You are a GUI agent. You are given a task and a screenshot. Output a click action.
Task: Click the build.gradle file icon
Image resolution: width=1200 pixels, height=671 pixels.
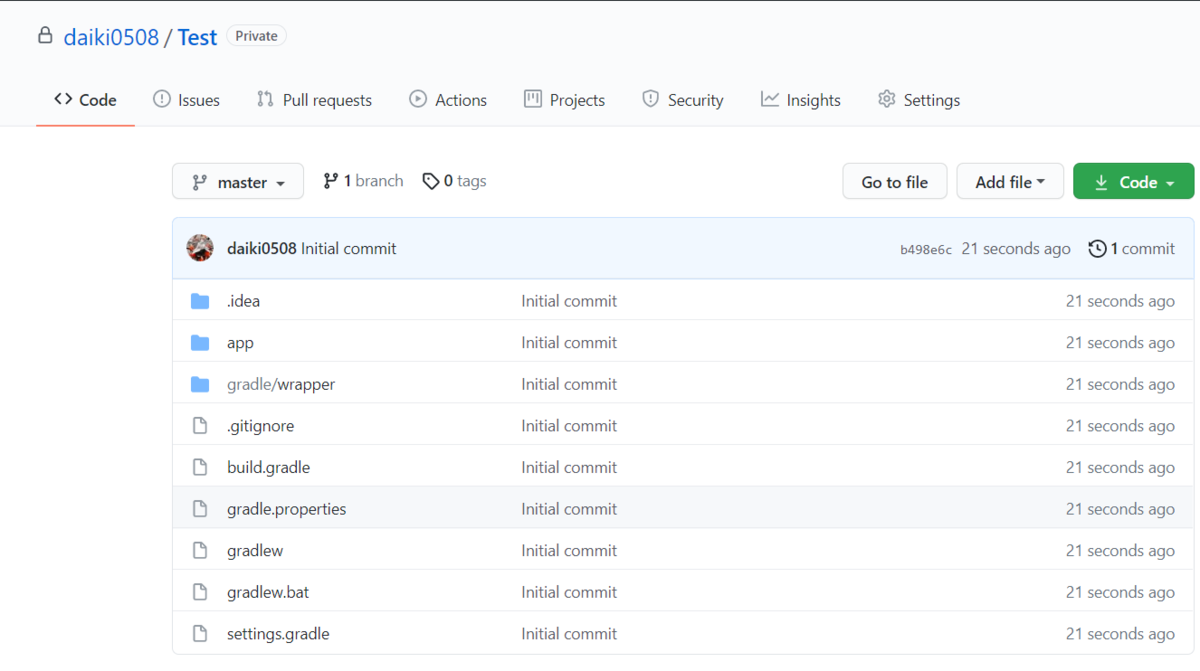[x=200, y=467]
